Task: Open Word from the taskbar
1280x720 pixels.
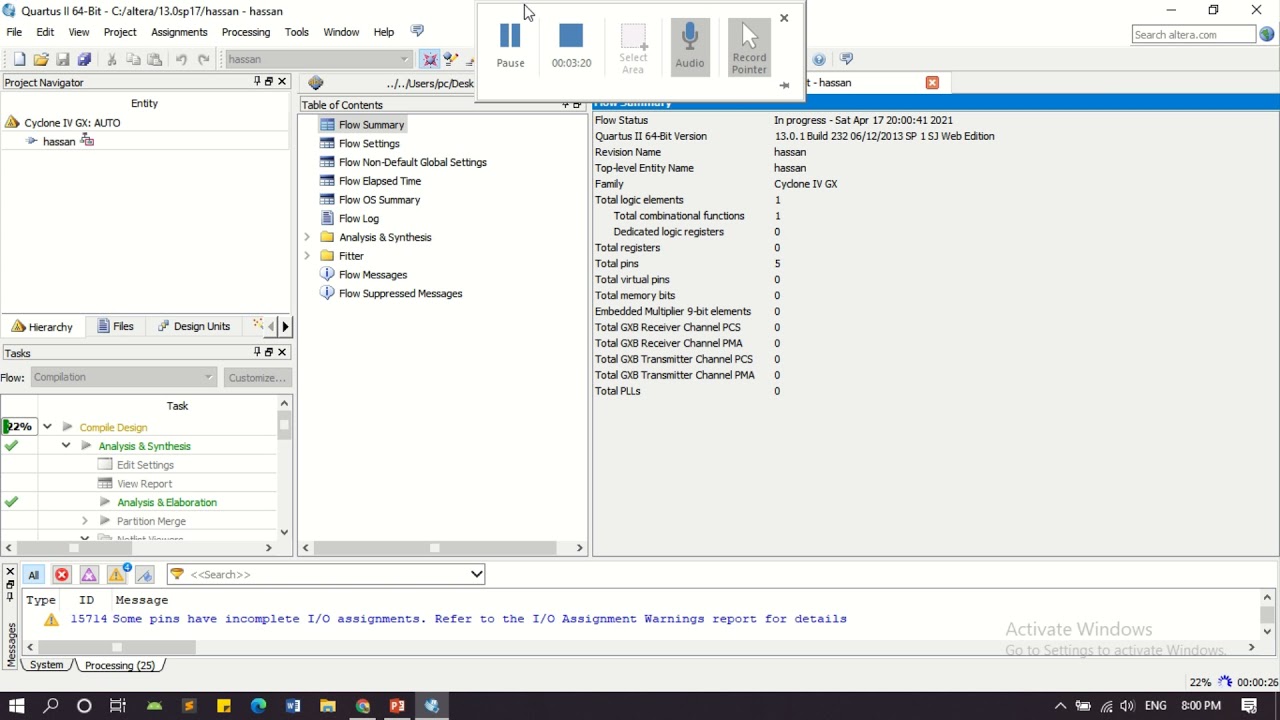Action: coord(293,706)
